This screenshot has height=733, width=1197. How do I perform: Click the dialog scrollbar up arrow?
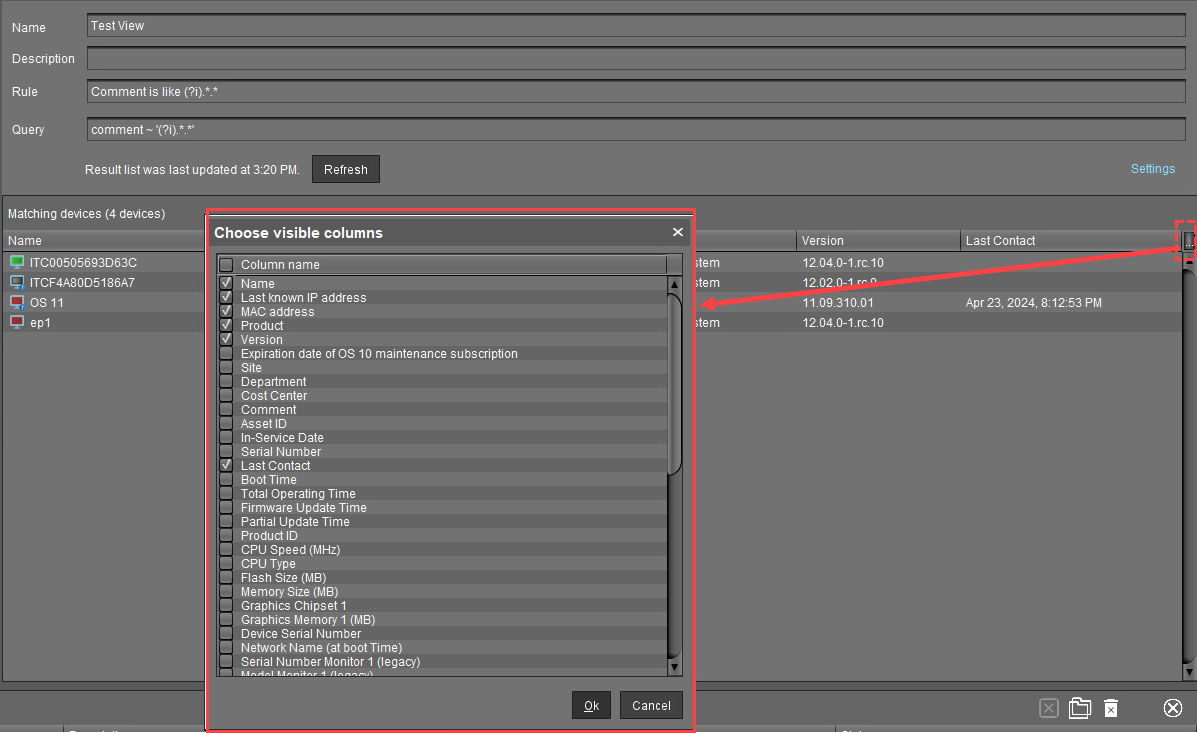[674, 284]
